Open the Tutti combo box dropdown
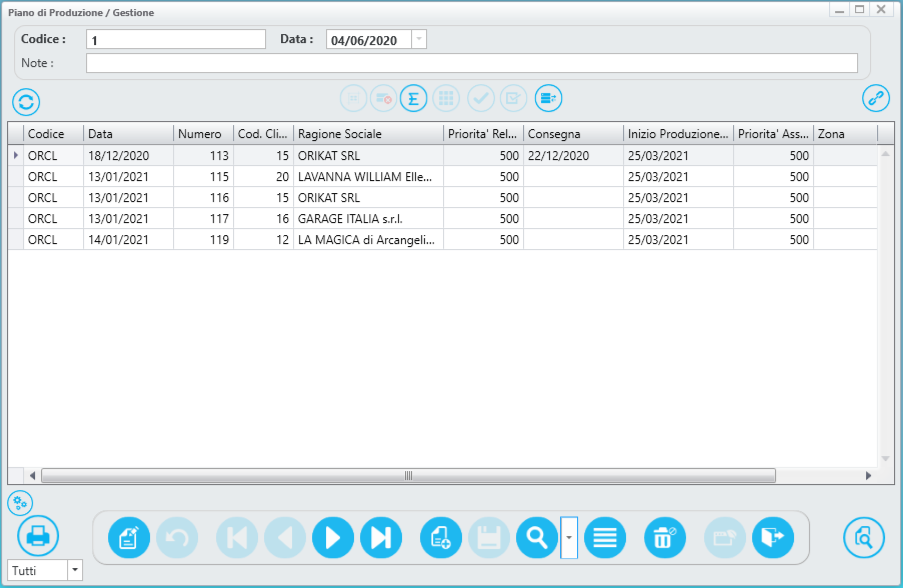903x588 pixels. click(75, 570)
